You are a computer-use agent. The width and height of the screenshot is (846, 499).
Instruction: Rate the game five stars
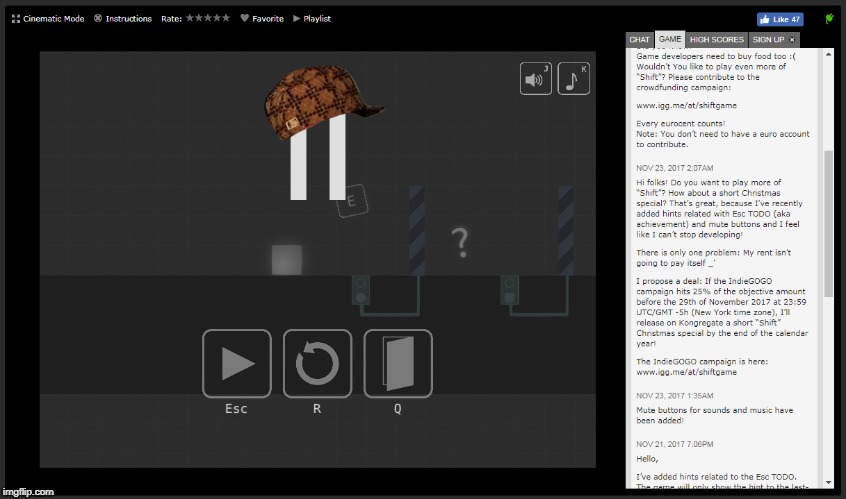point(227,18)
